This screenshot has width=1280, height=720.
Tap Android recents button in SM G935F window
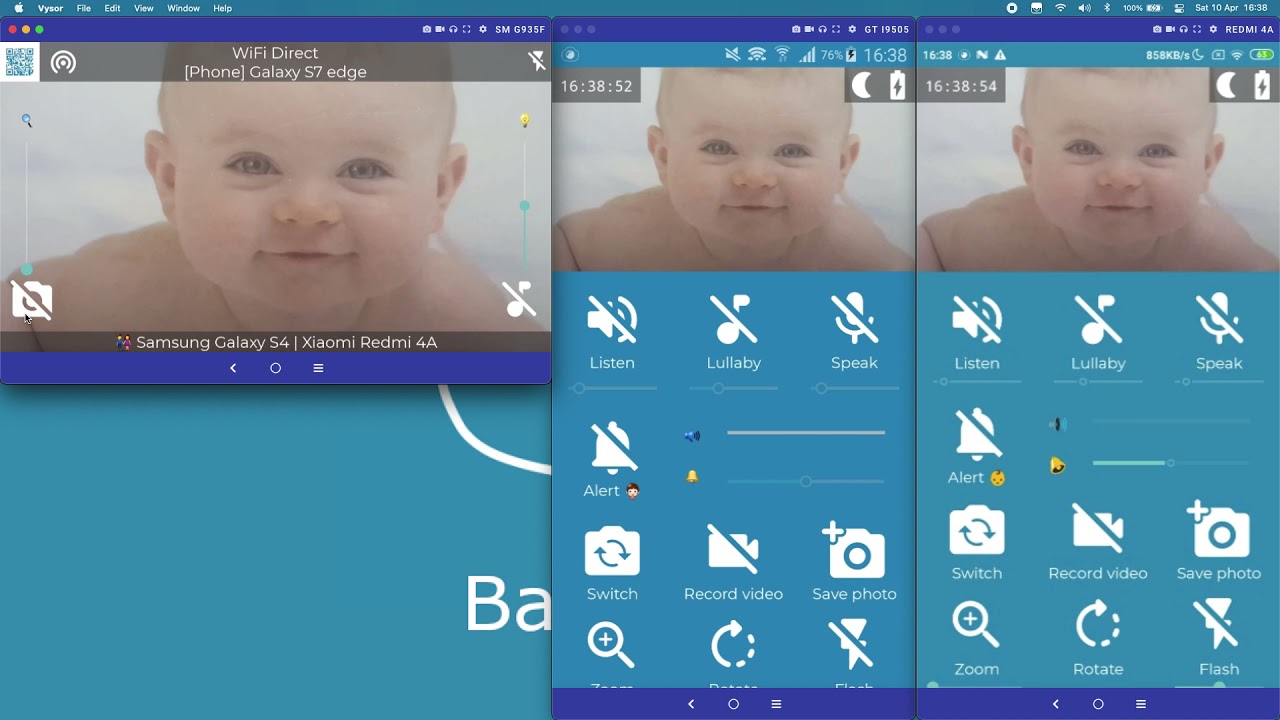318,368
